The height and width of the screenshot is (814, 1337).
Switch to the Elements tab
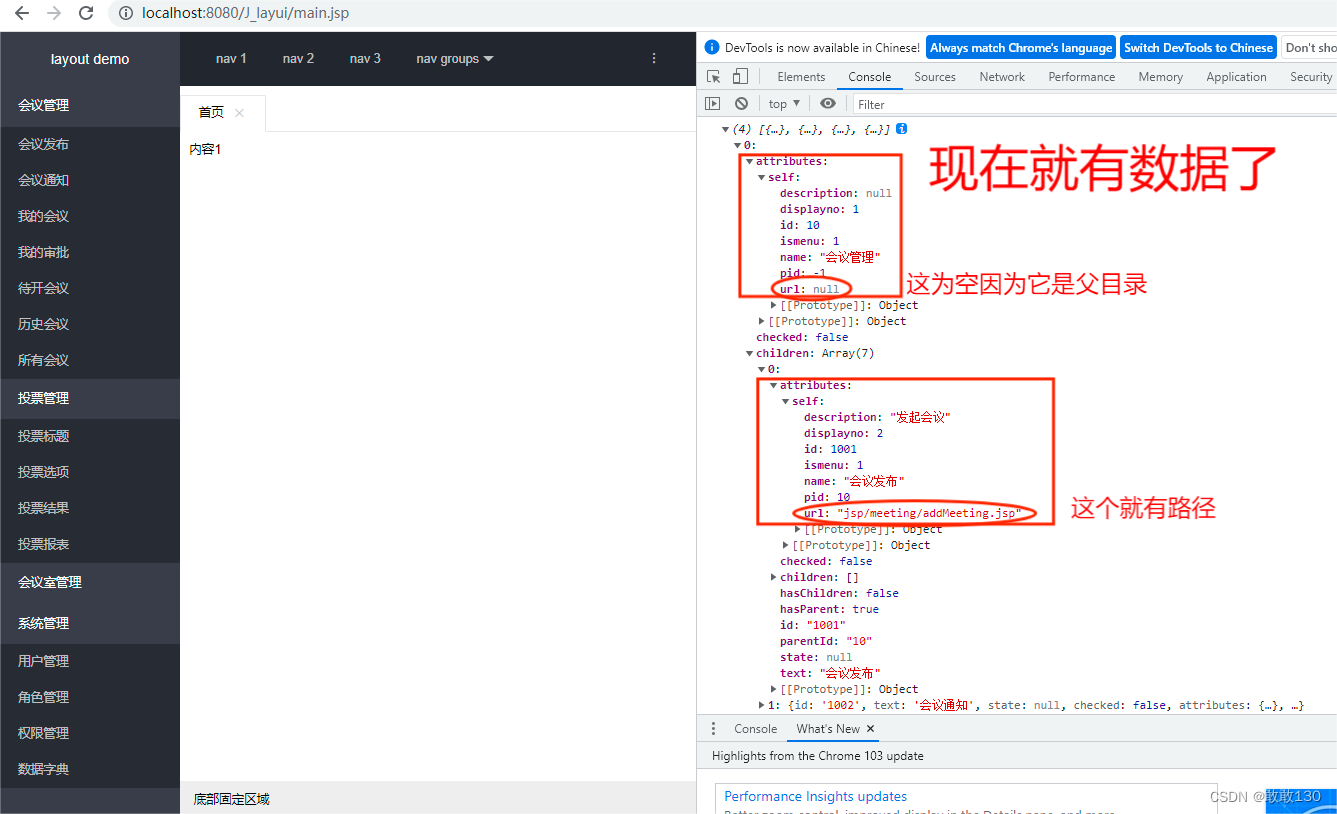pos(801,76)
